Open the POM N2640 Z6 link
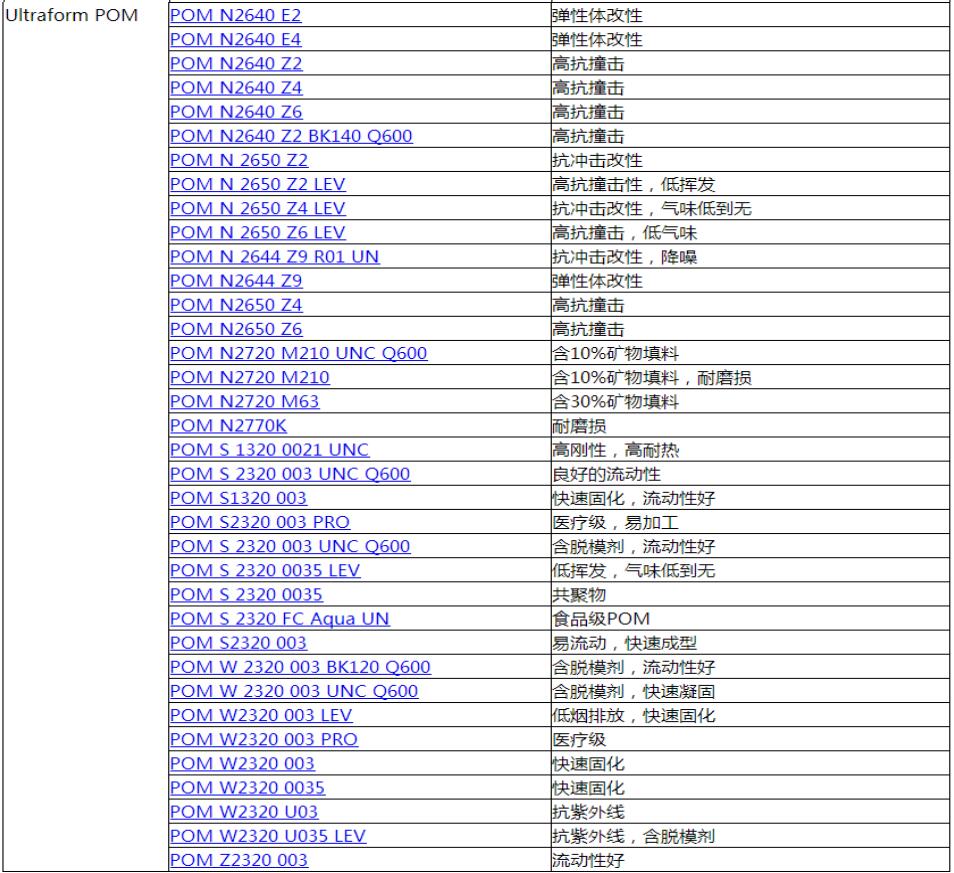The height and width of the screenshot is (873, 954). pyautogui.click(x=236, y=112)
